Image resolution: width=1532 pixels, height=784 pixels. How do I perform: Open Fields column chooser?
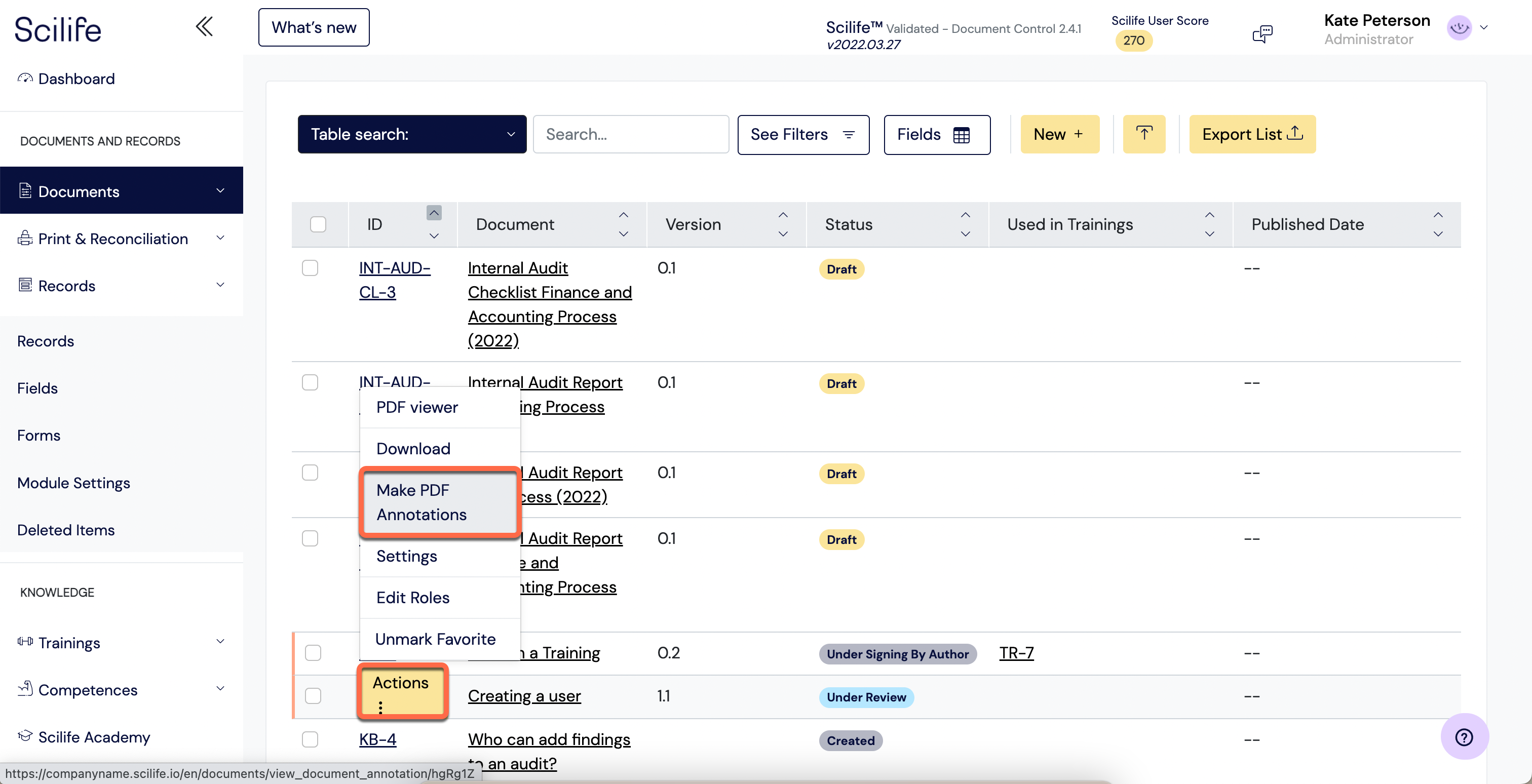[937, 135]
